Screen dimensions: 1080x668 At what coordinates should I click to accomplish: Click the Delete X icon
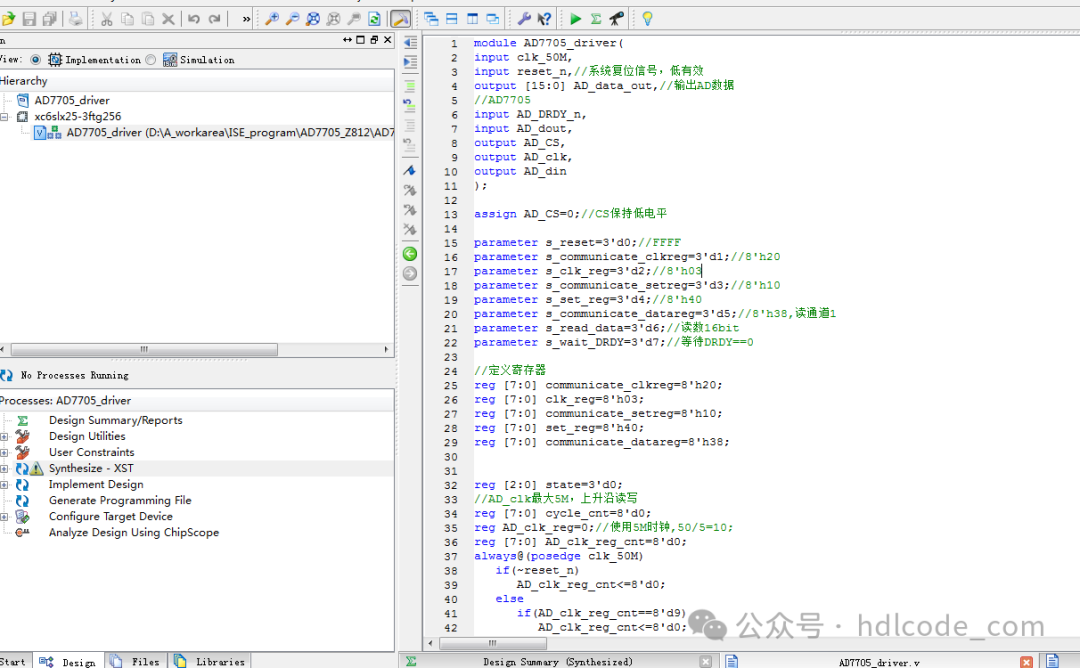[168, 19]
